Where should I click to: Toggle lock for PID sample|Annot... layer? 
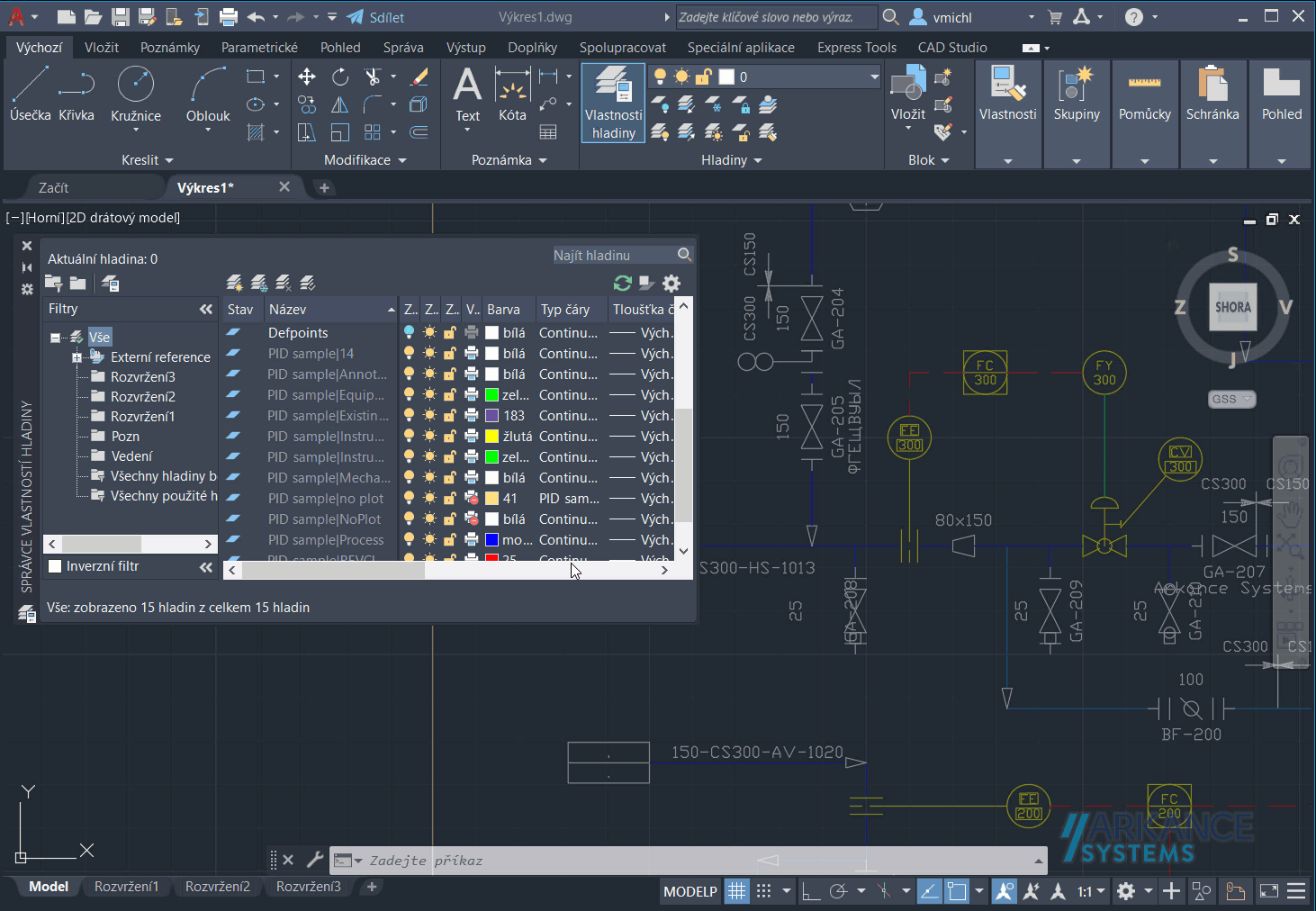[449, 374]
